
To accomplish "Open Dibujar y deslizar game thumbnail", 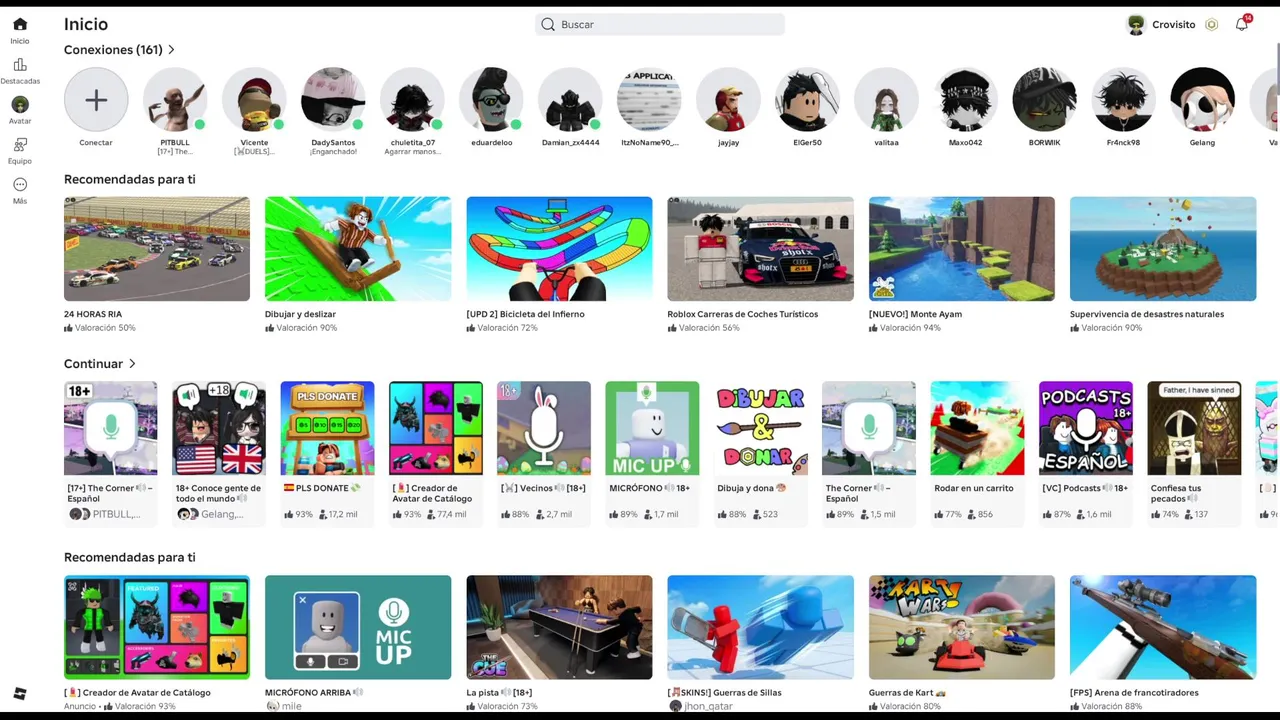I will (x=358, y=249).
